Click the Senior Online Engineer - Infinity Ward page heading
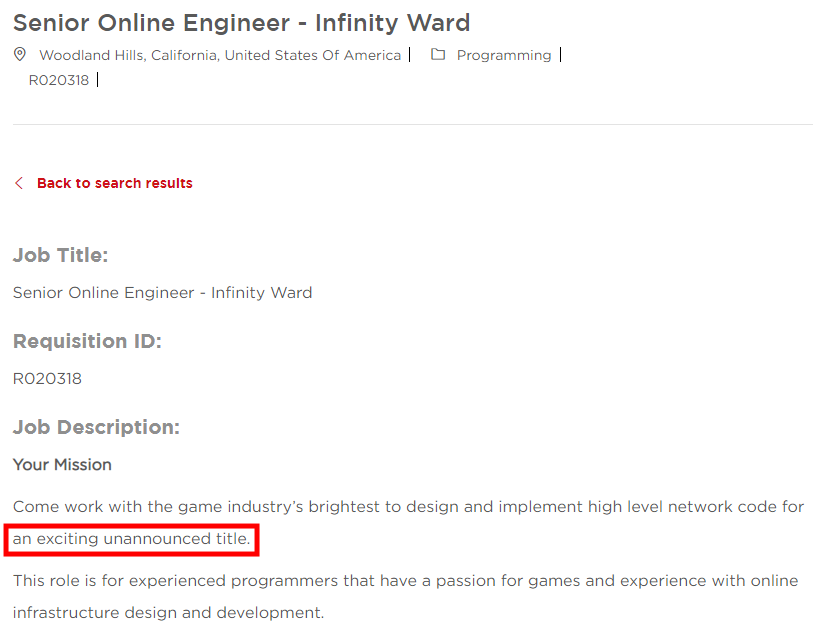Screen dimensions: 813x633 pyautogui.click(x=241, y=22)
